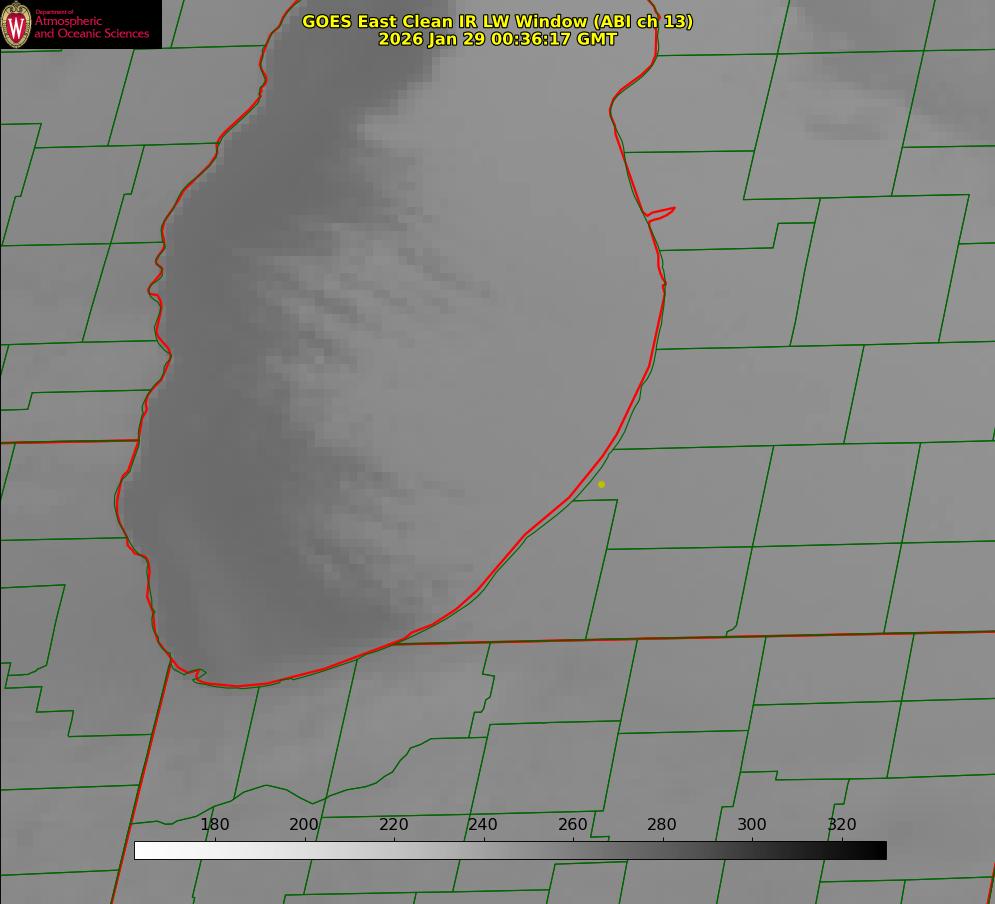Click the 260 colorbar label
This screenshot has height=904, width=995.
573,825
